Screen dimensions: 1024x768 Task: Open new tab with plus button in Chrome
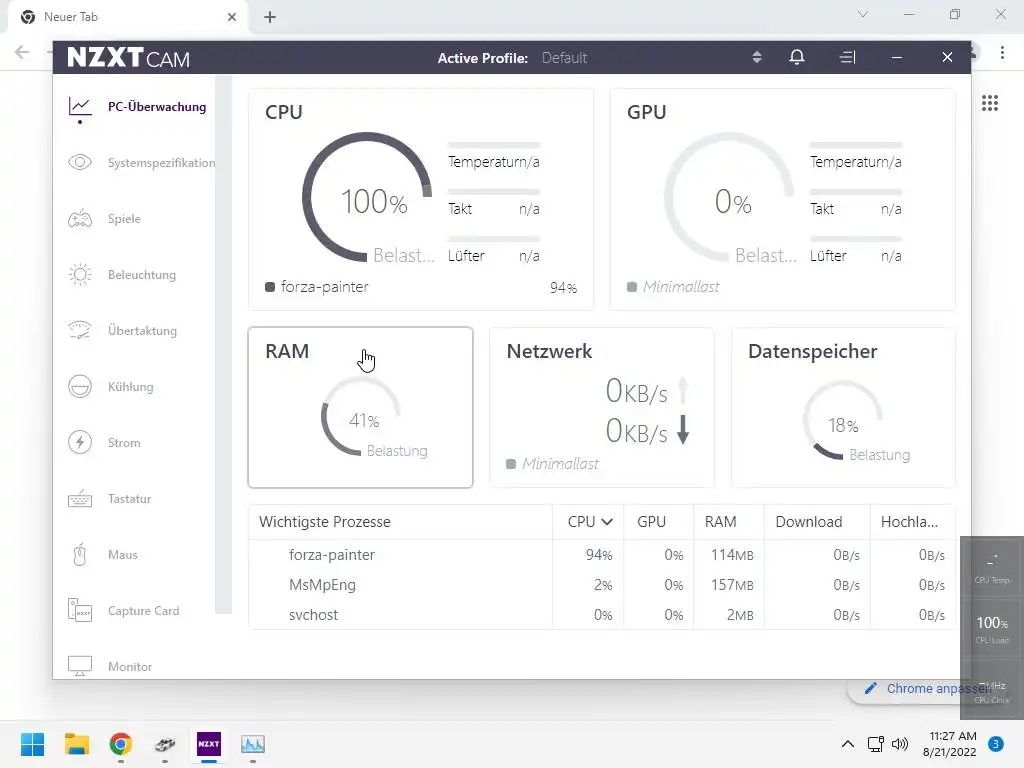tap(270, 17)
